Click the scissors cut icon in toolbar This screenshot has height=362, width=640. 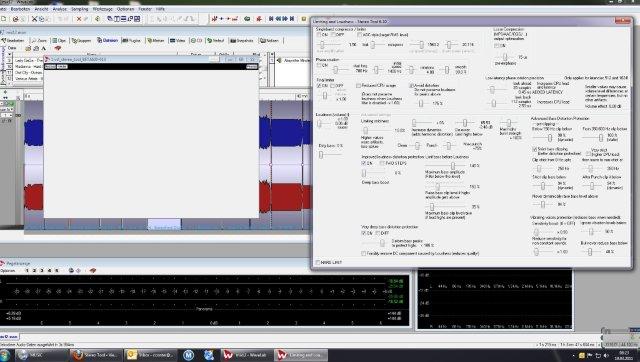pos(34,19)
